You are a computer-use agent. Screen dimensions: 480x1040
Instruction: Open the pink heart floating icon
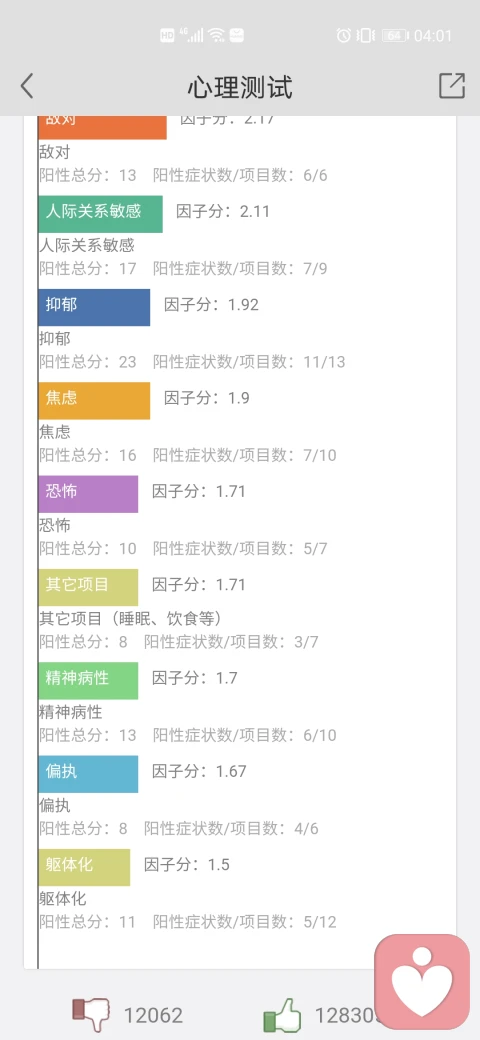pyautogui.click(x=422, y=982)
